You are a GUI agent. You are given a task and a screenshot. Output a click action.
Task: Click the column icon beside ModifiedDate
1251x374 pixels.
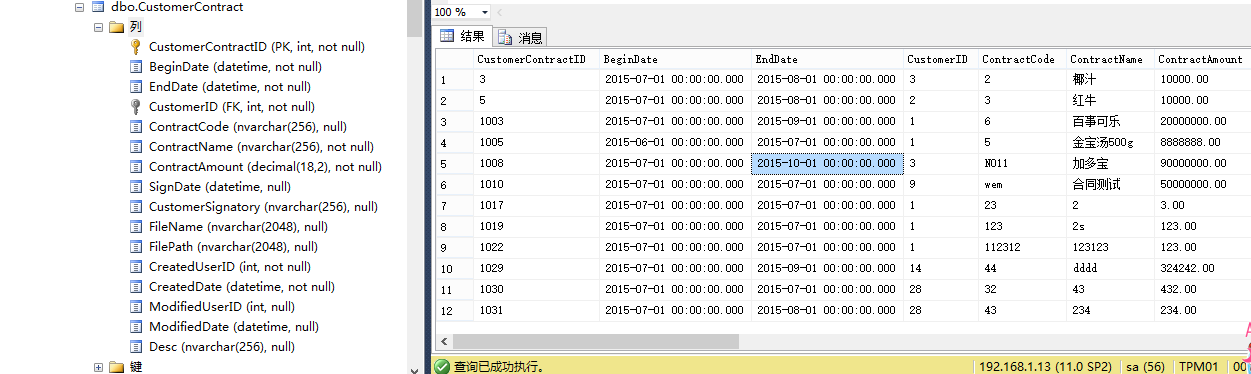(x=136, y=327)
